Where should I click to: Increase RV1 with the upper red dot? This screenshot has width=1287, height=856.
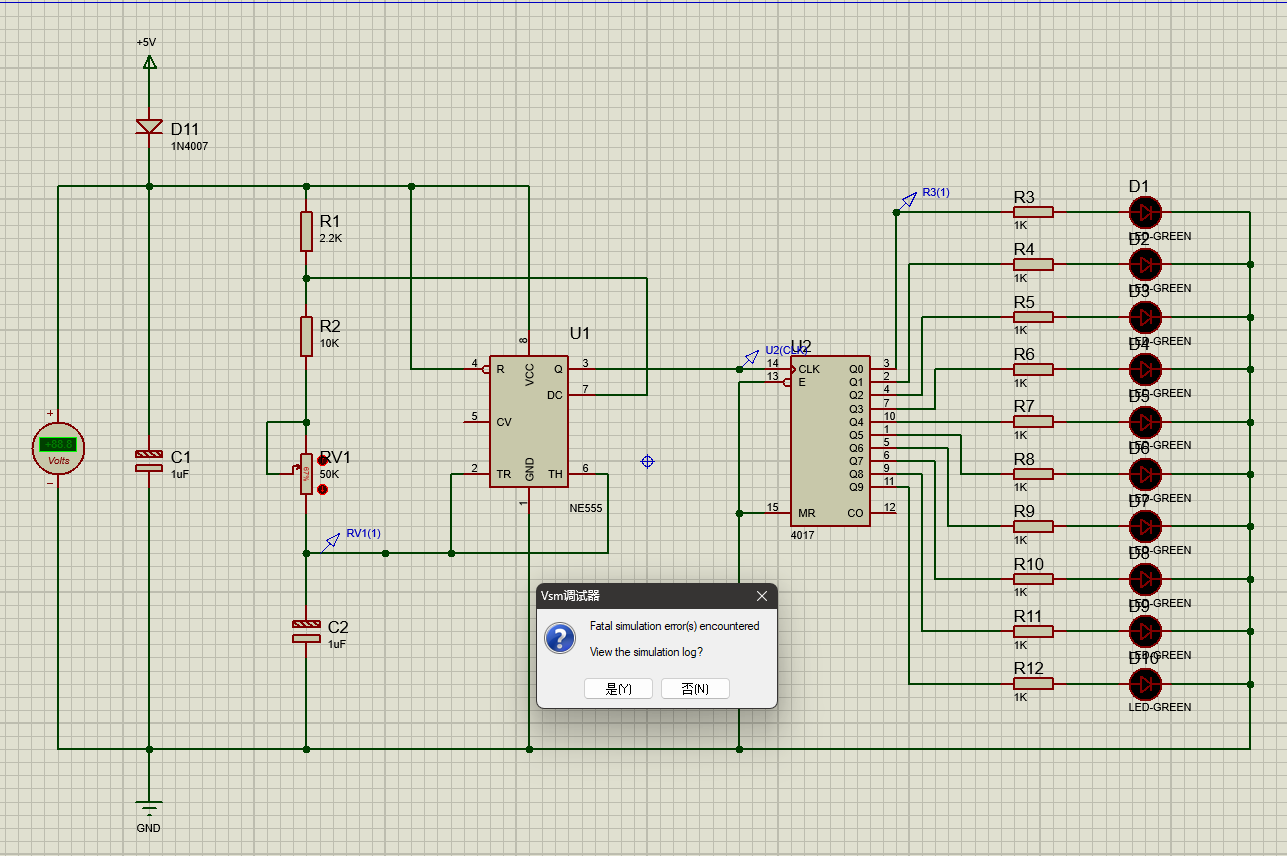click(x=322, y=460)
